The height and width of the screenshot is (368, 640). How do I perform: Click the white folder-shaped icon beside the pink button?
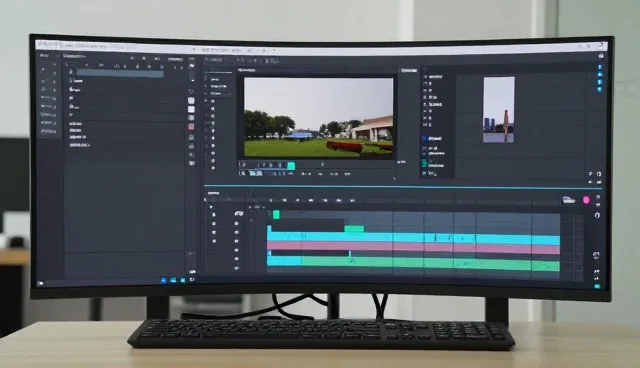(x=569, y=200)
